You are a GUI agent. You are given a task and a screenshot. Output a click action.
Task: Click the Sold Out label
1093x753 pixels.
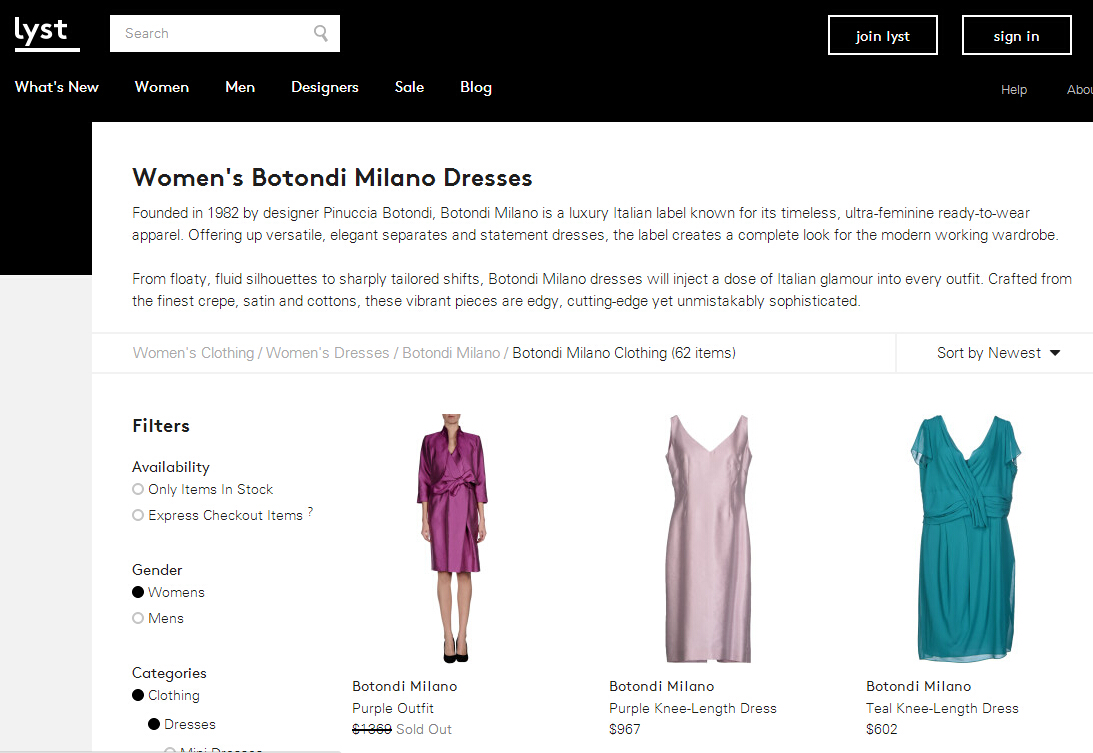tap(424, 729)
